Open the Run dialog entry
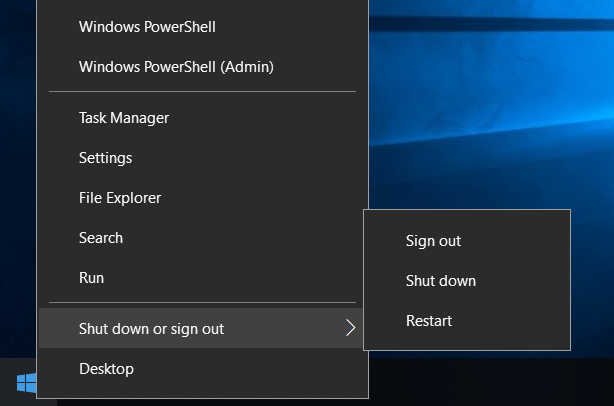 pyautogui.click(x=91, y=278)
